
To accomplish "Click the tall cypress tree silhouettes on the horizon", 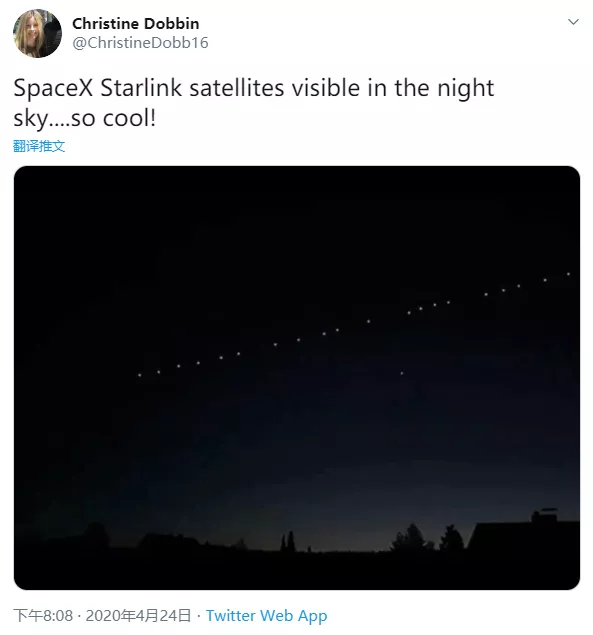I will [288, 541].
